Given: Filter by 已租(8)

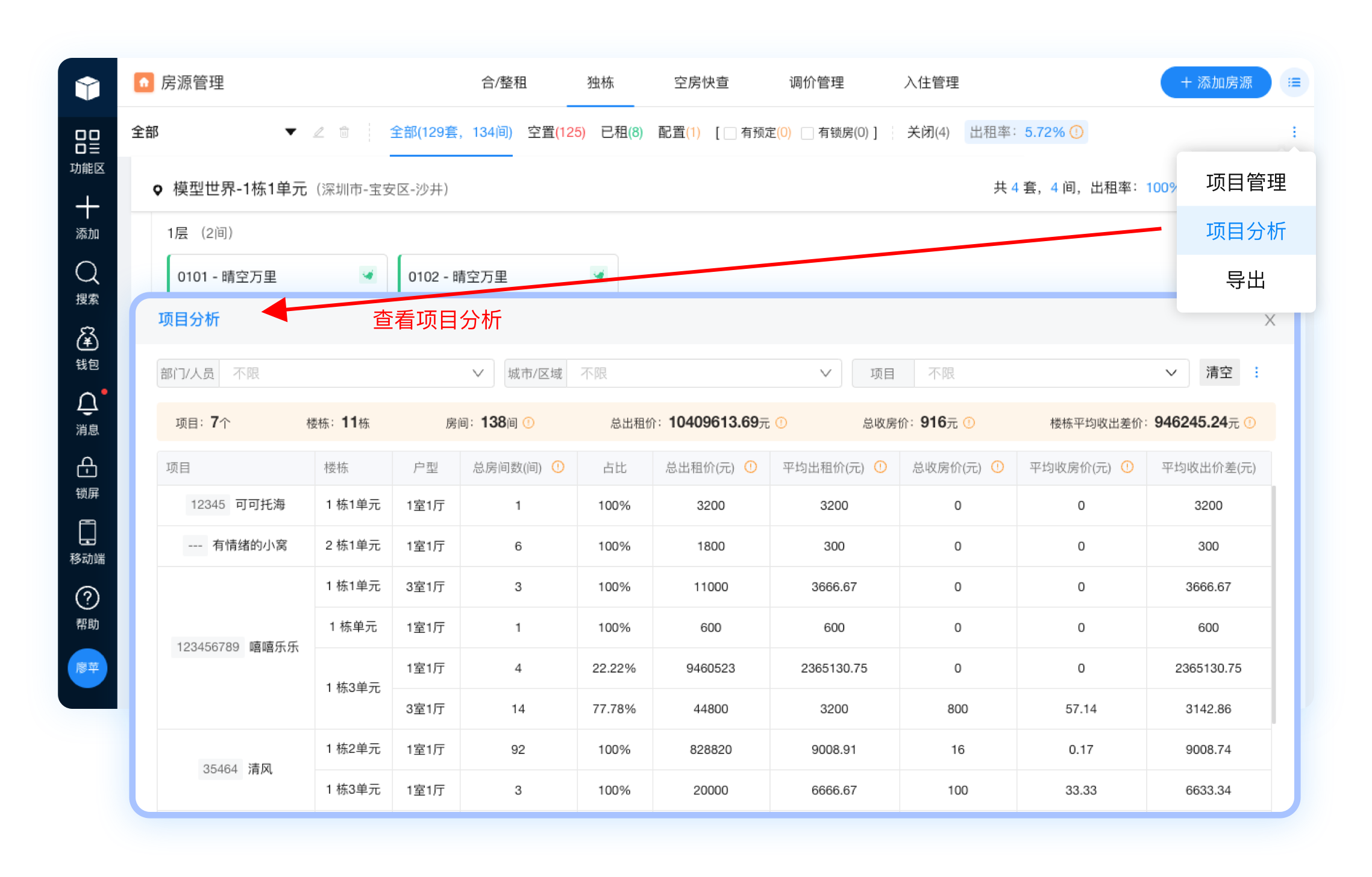Looking at the screenshot, I should [x=622, y=132].
